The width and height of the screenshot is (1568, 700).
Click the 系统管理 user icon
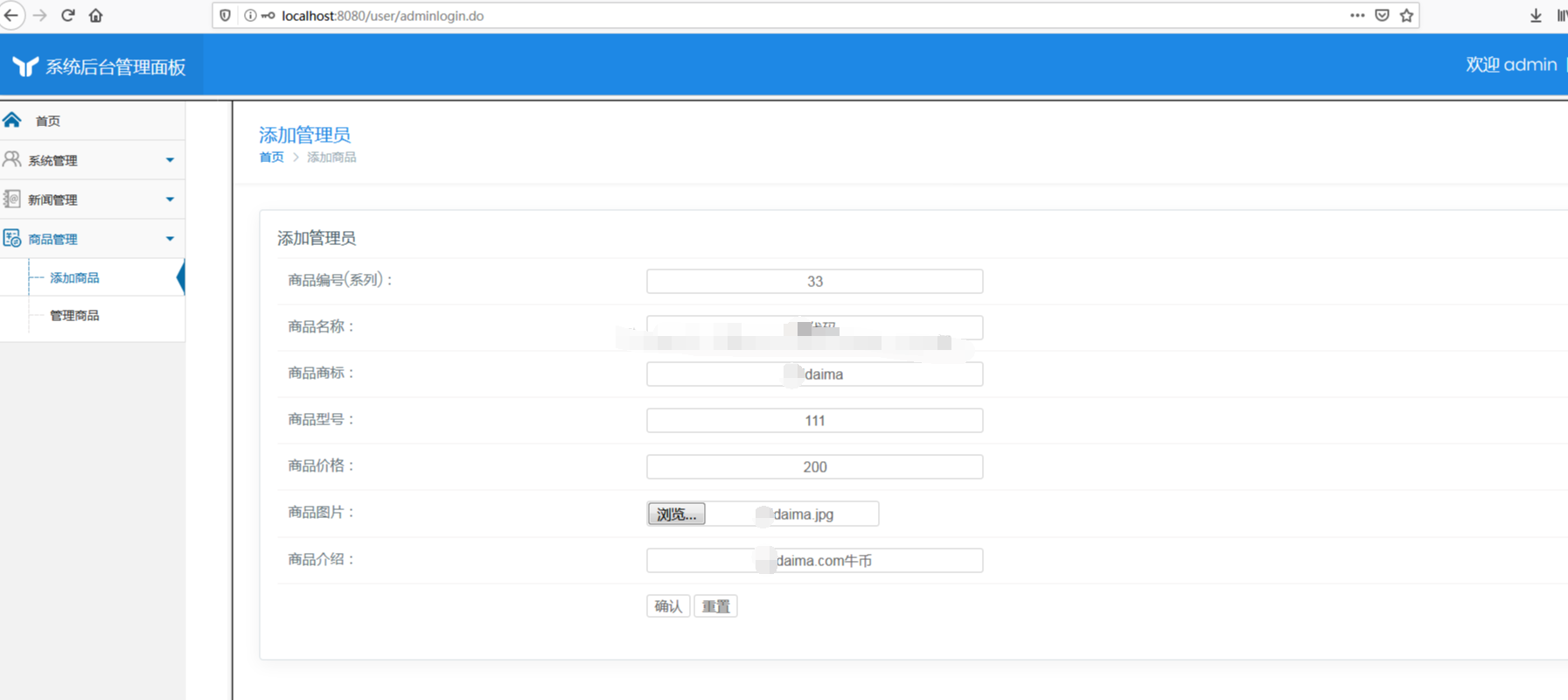click(12, 159)
